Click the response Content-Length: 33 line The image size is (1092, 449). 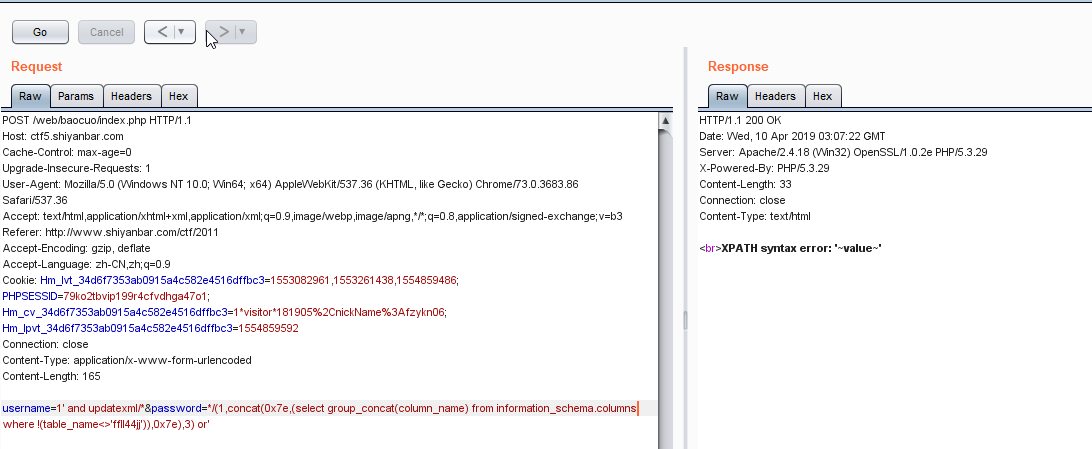click(745, 184)
